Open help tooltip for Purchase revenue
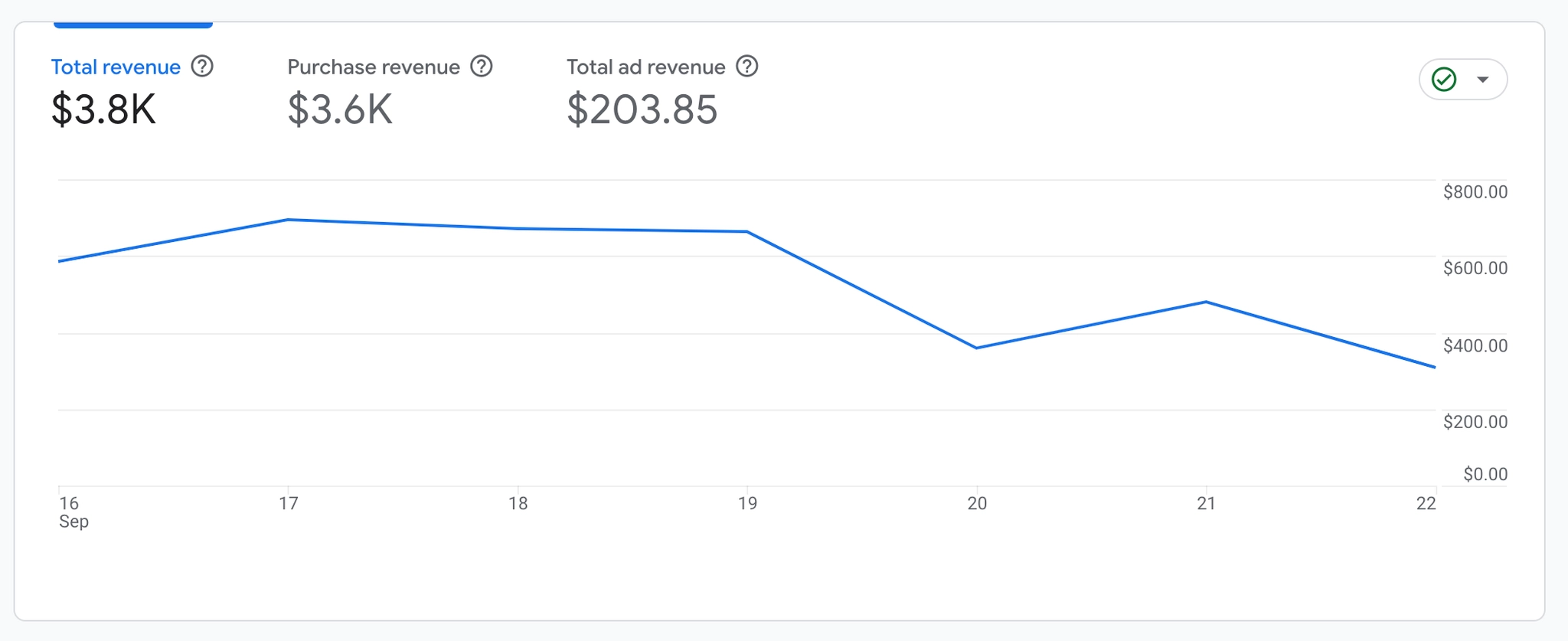 [482, 67]
